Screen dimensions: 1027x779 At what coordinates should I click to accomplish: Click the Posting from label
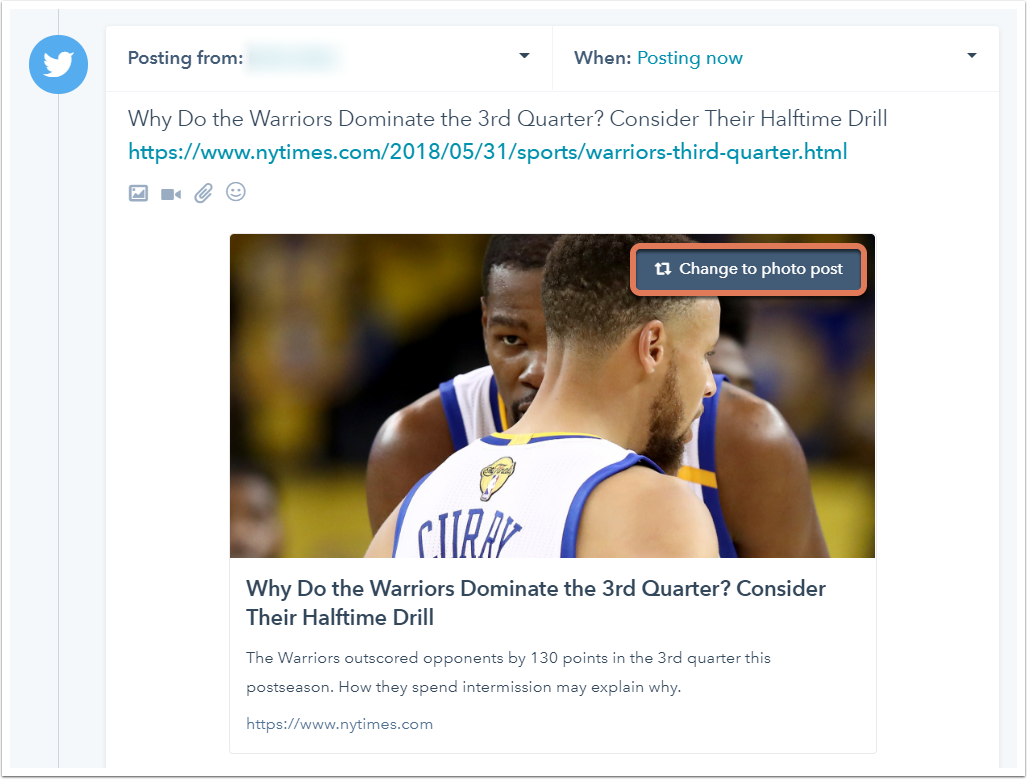[185, 58]
